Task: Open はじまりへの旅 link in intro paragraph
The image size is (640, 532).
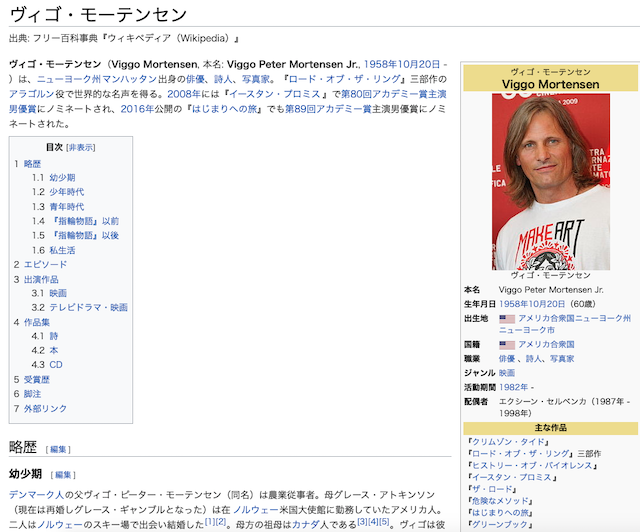Action: [x=224, y=109]
